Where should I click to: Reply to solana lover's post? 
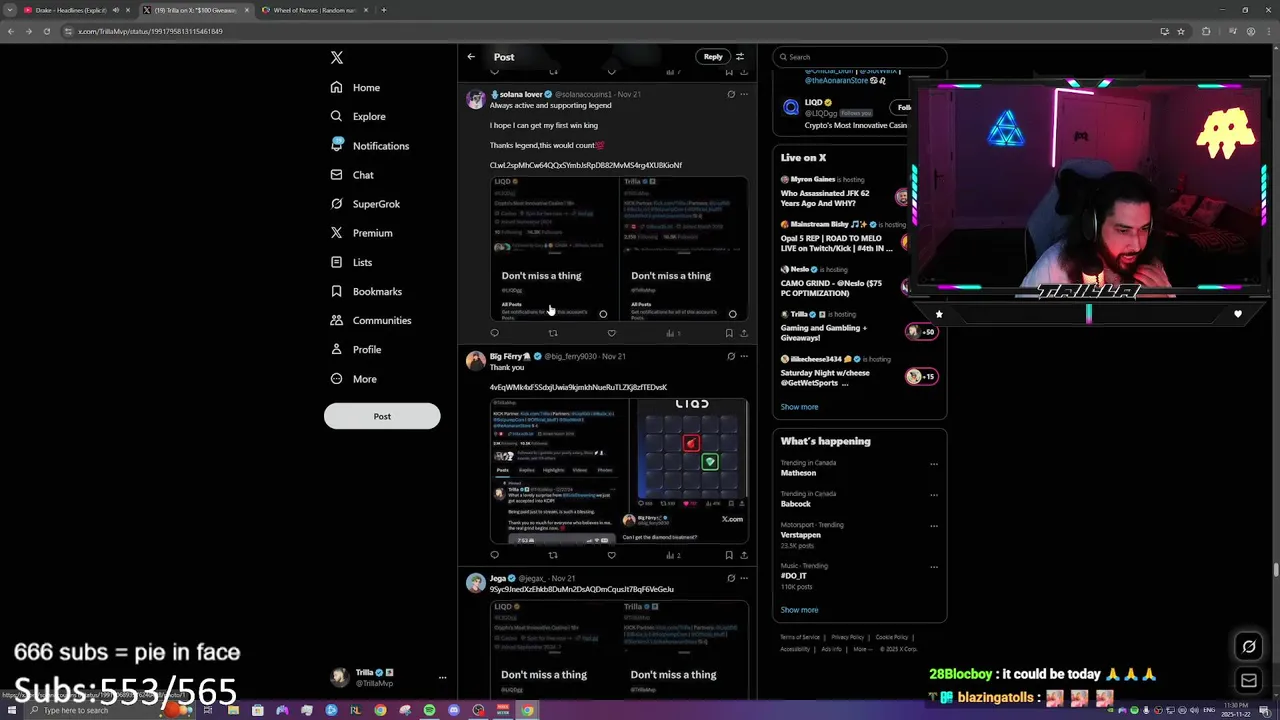[x=494, y=333]
